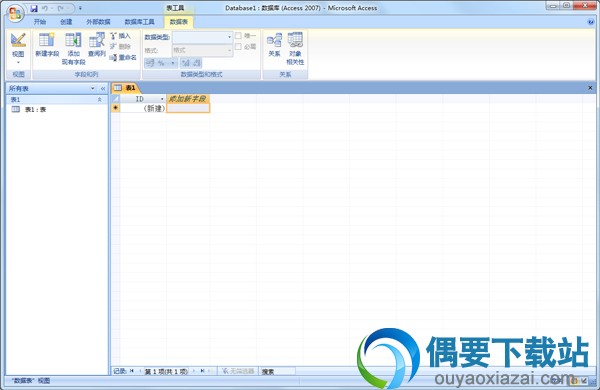Click the (新建) cell in ID column
Image resolution: width=600 pixels, height=390 pixels.
point(143,108)
